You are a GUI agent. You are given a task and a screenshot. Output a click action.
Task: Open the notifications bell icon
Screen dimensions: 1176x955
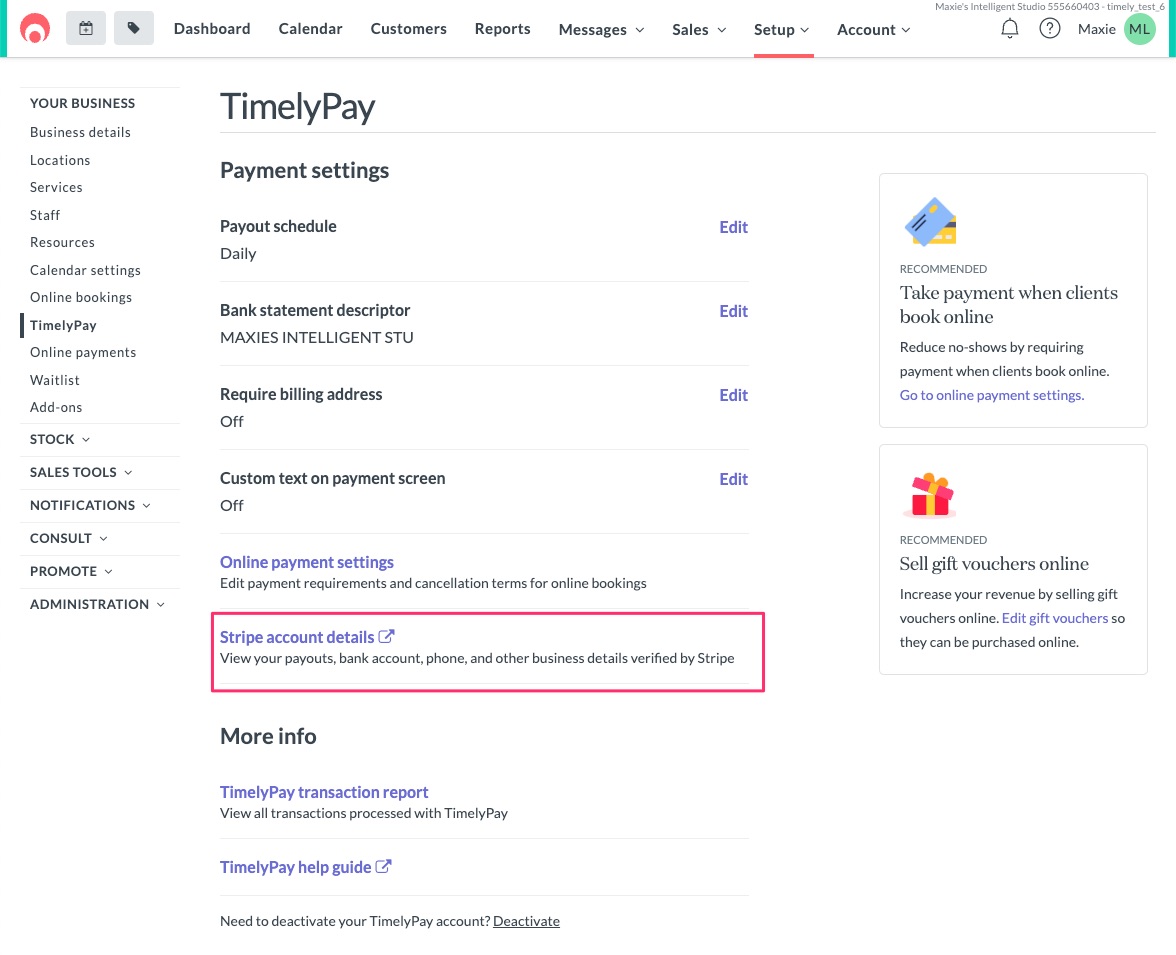[x=1010, y=29]
